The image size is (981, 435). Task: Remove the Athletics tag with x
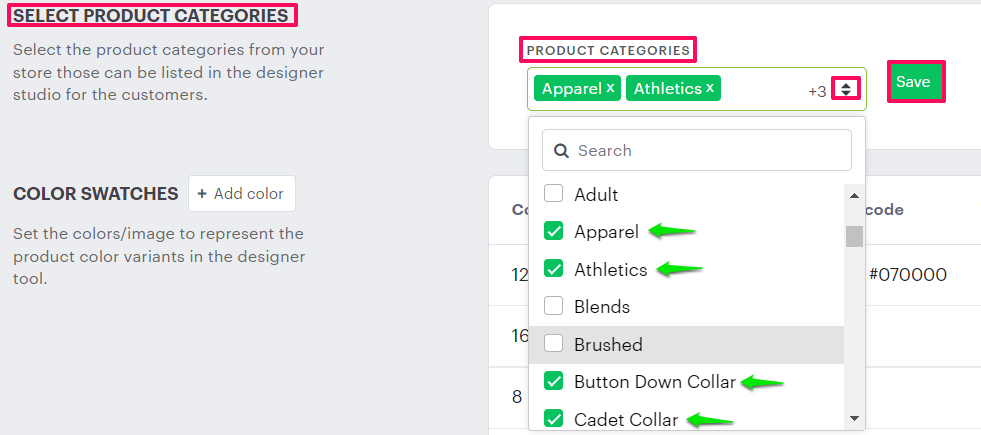[x=710, y=88]
